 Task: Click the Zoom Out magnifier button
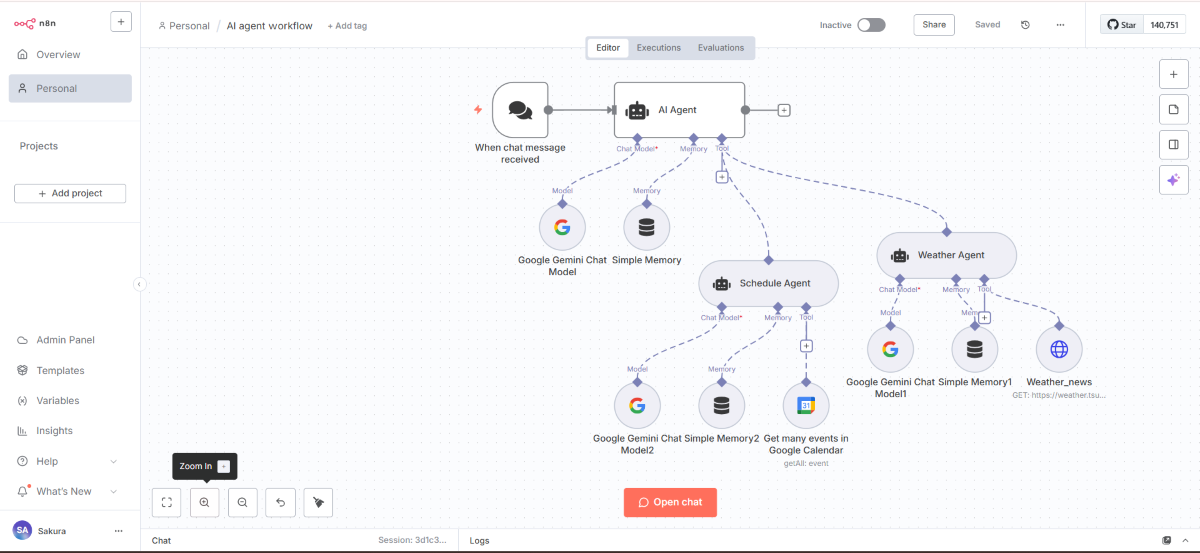pos(242,502)
